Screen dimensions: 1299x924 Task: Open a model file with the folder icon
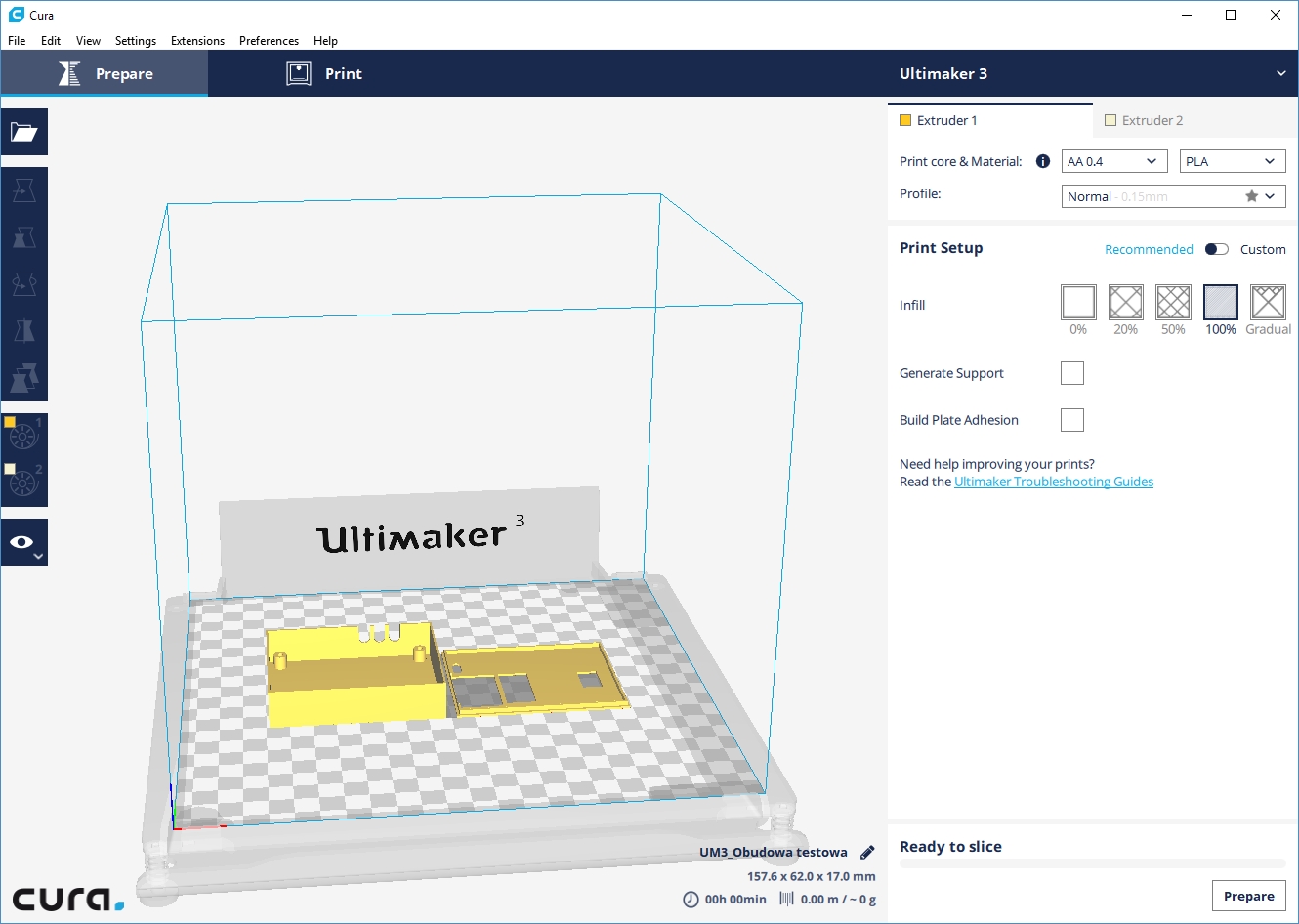point(24,132)
